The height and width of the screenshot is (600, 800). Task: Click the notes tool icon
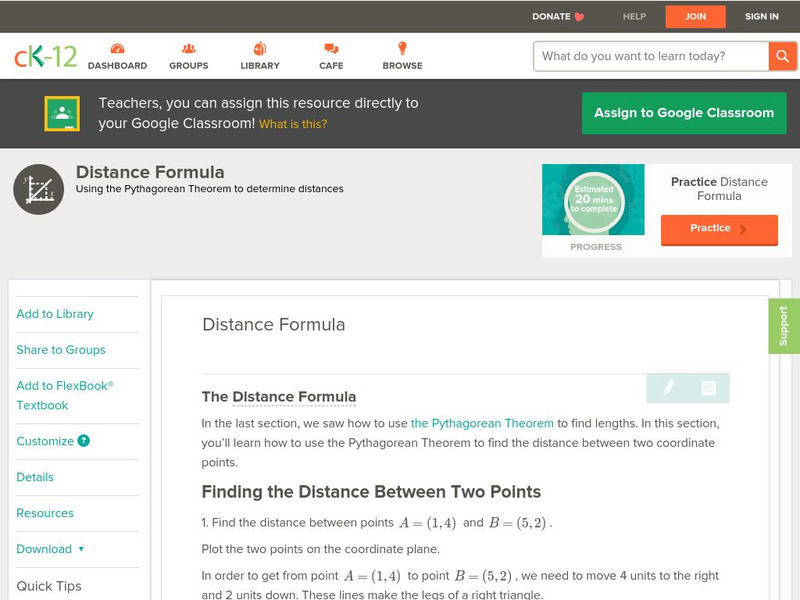tap(709, 388)
